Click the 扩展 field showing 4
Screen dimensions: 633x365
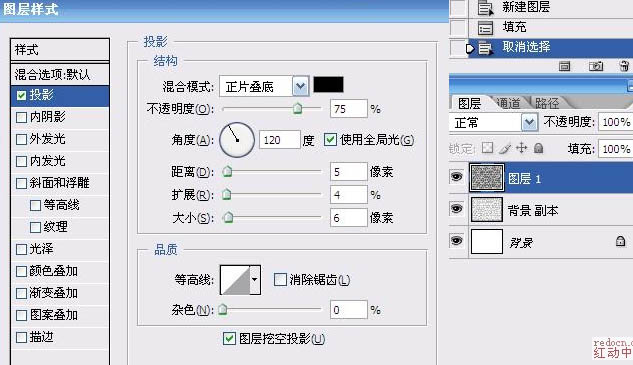pyautogui.click(x=349, y=195)
